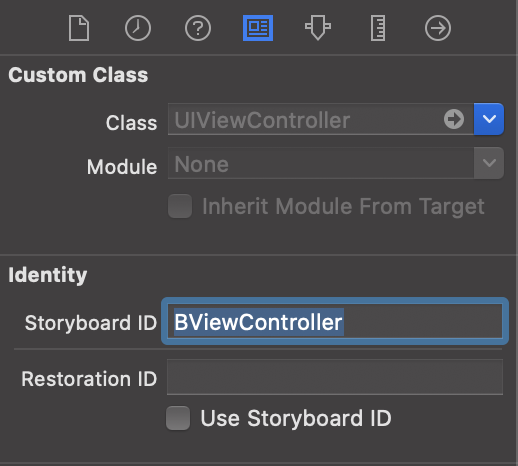Click into the Module None field
Image resolution: width=518 pixels, height=466 pixels.
point(321,163)
